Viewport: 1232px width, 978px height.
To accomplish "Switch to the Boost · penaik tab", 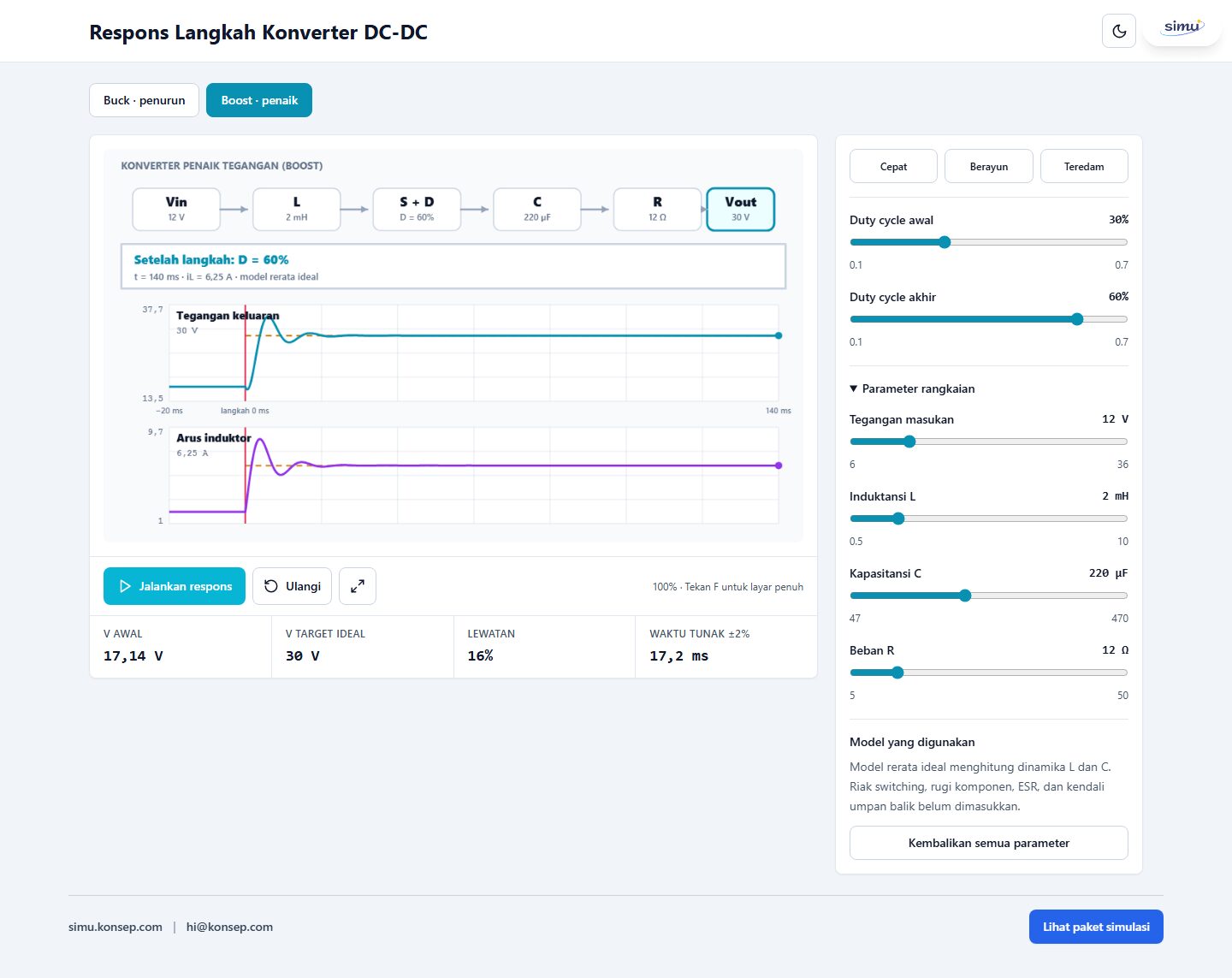I will pos(259,100).
